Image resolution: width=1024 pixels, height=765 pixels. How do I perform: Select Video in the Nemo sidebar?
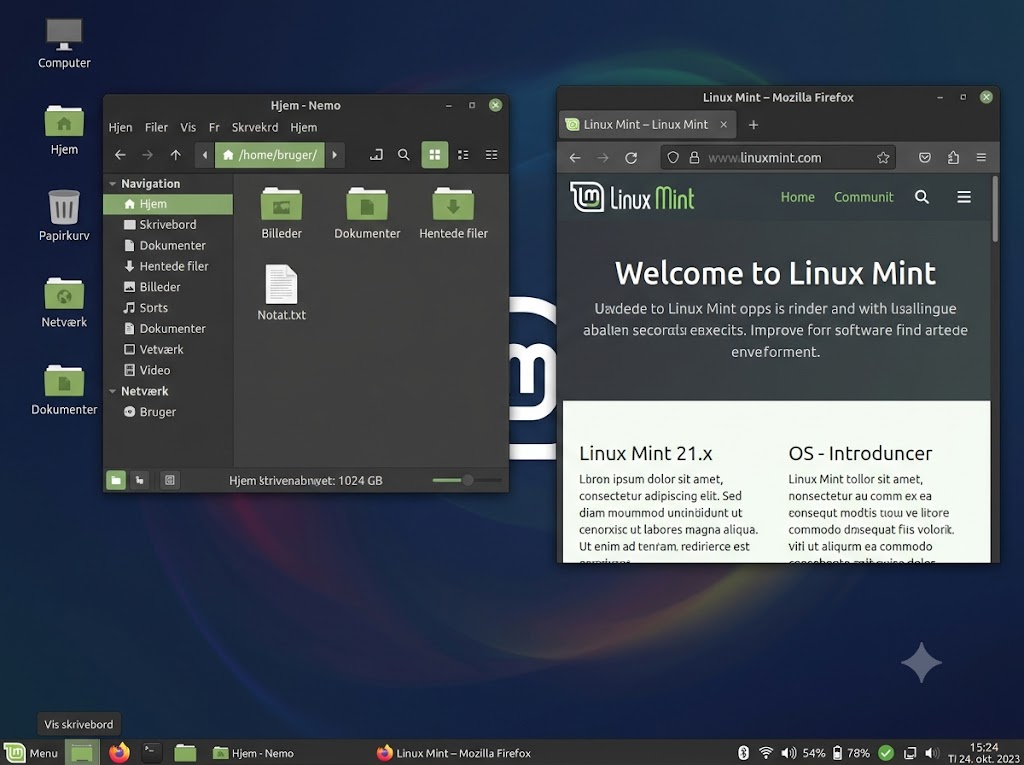168,370
